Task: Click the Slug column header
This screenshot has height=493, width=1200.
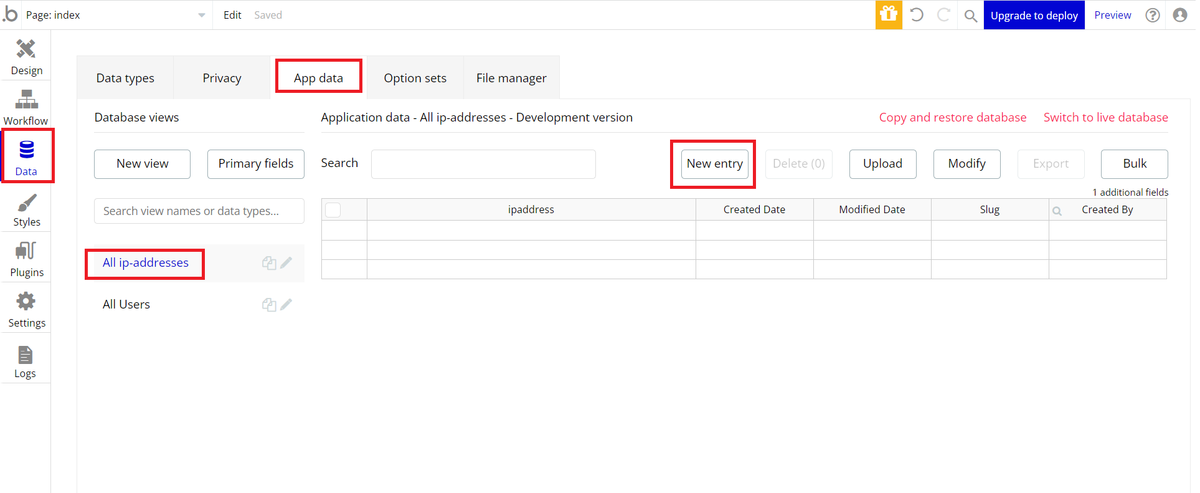Action: click(990, 210)
